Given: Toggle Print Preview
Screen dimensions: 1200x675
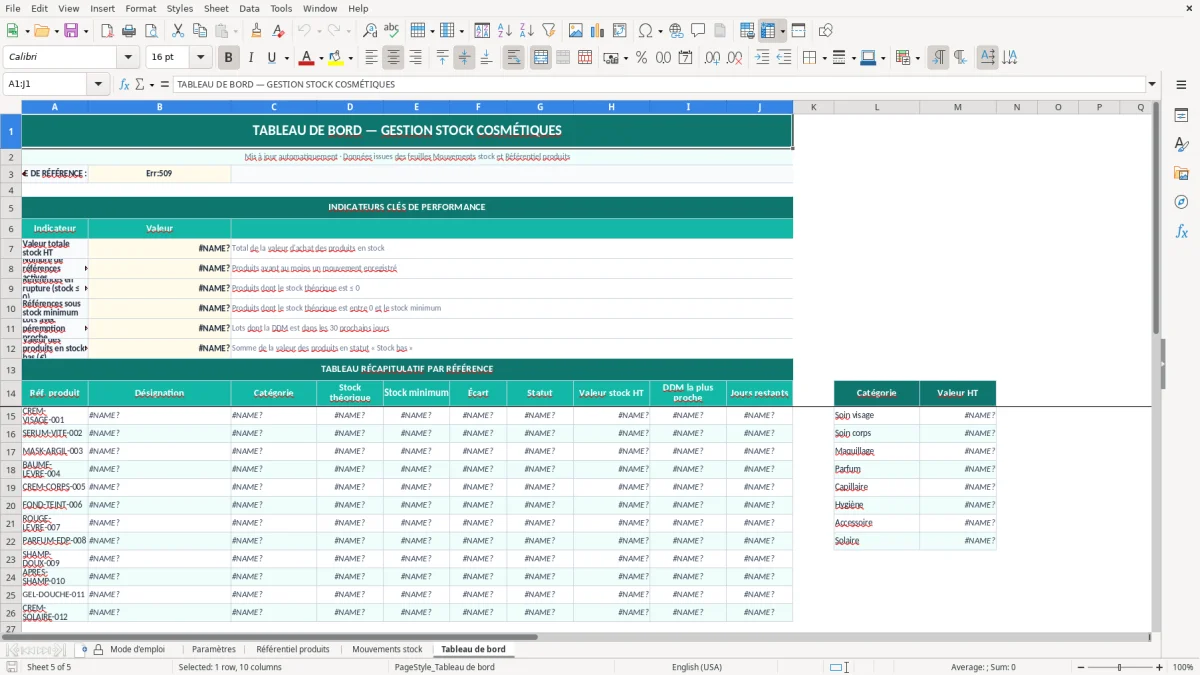Looking at the screenshot, I should 150,31.
